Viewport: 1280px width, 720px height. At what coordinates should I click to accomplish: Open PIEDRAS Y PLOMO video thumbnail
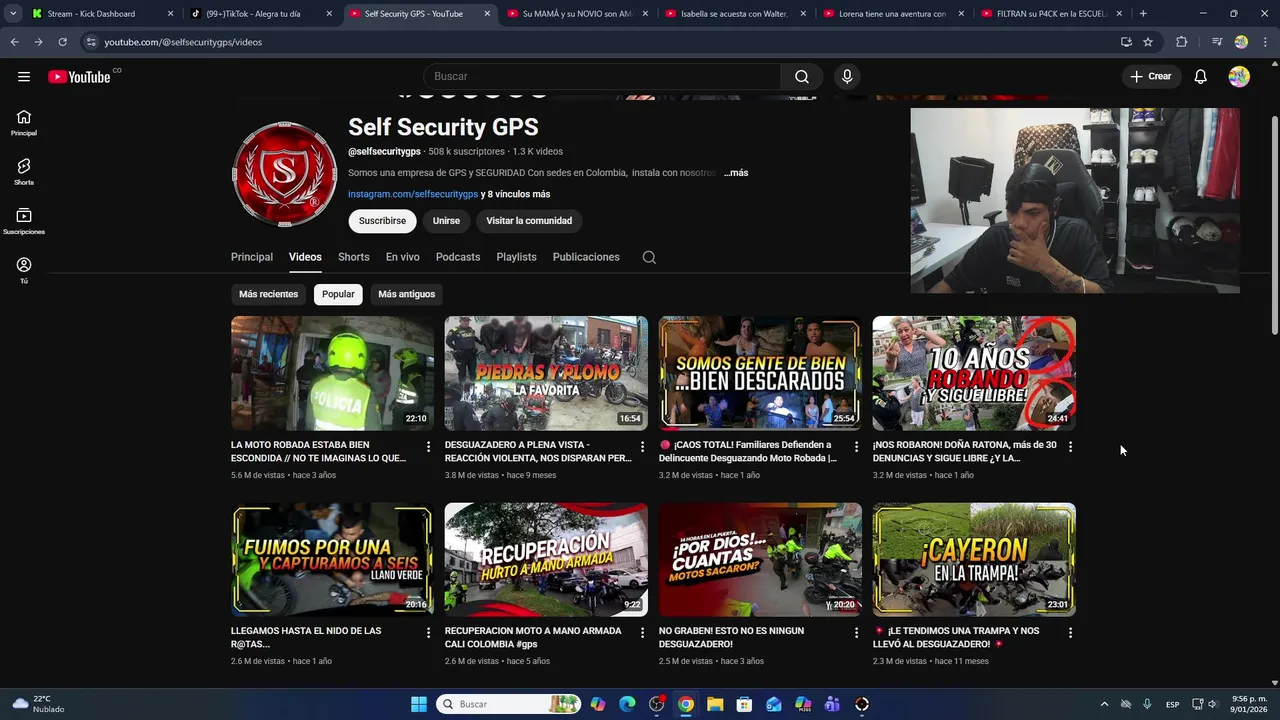[x=546, y=373]
